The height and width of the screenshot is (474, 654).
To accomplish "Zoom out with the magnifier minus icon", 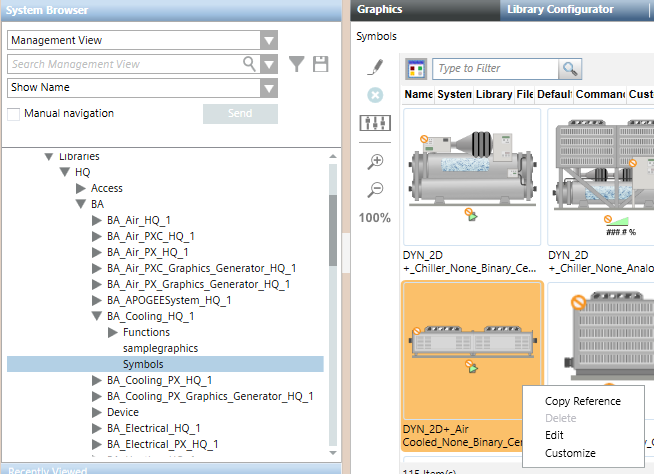I will coord(375,189).
